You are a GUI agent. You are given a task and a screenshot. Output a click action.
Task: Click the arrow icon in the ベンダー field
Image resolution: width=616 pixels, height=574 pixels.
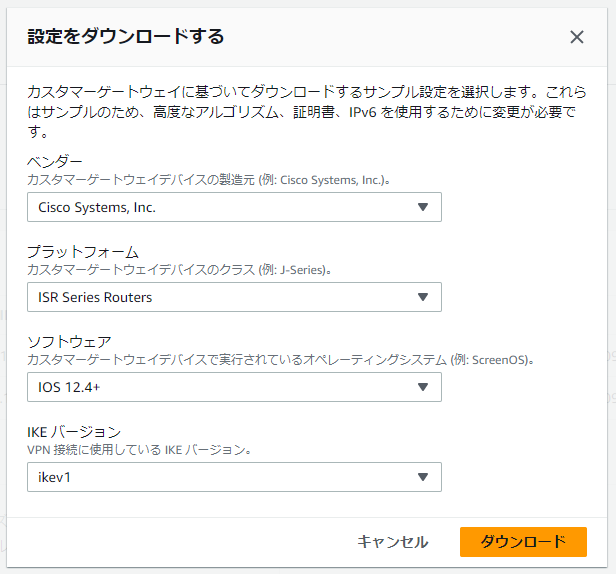point(423,207)
